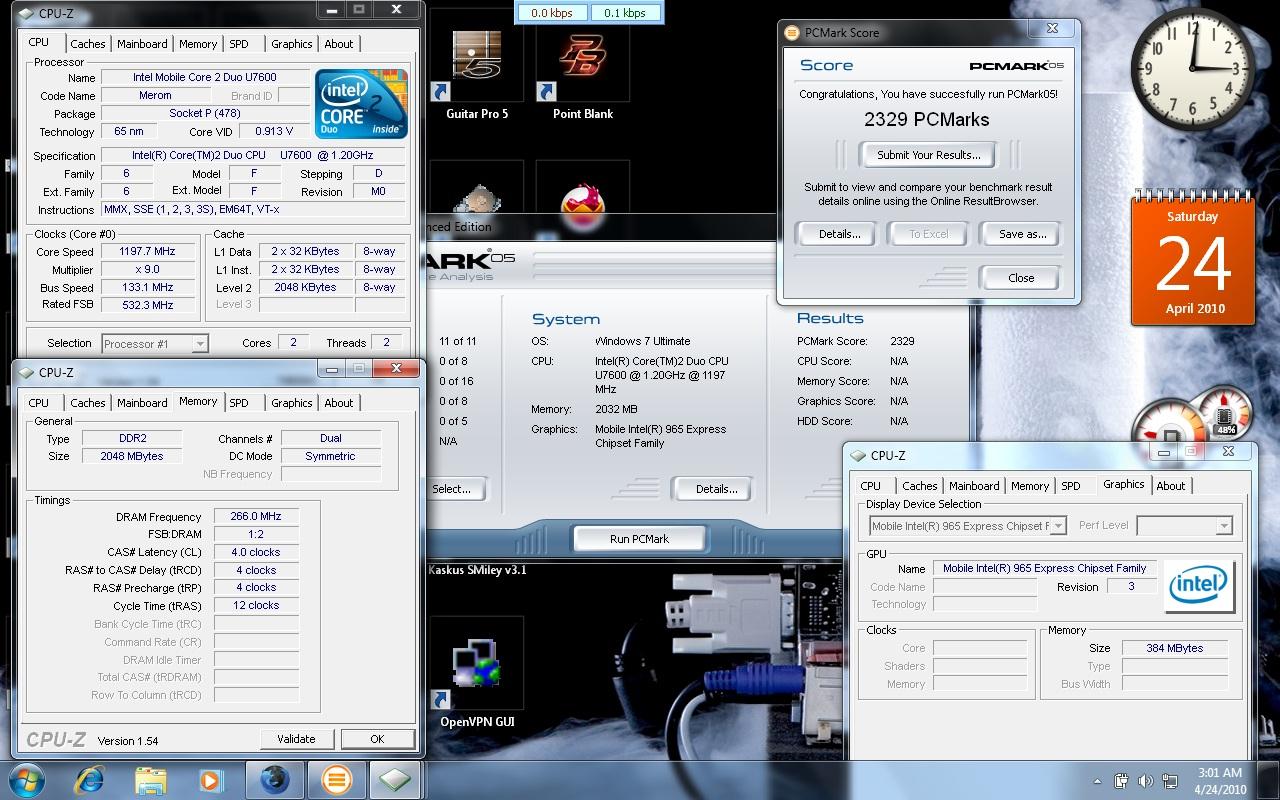This screenshot has height=800, width=1280.
Task: Click the orange calendar gadget showing Saturday 24
Action: click(x=1194, y=262)
